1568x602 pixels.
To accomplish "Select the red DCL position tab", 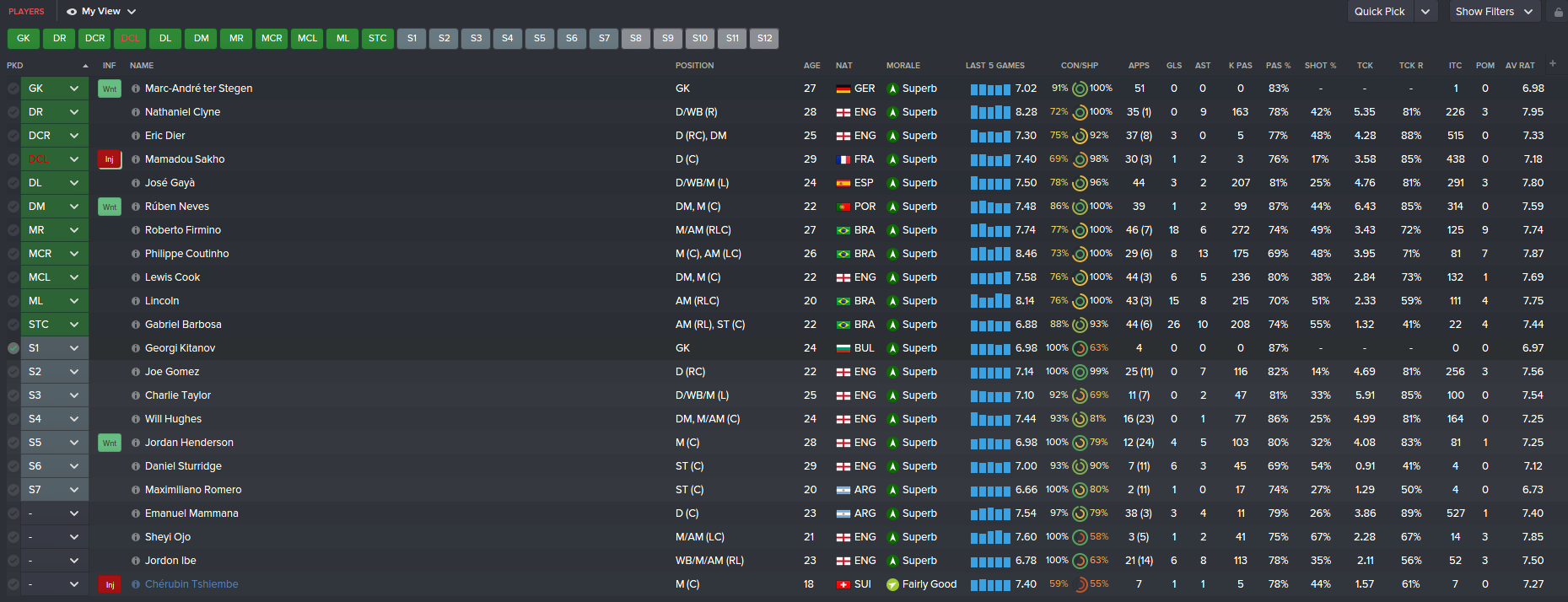I will tap(130, 38).
